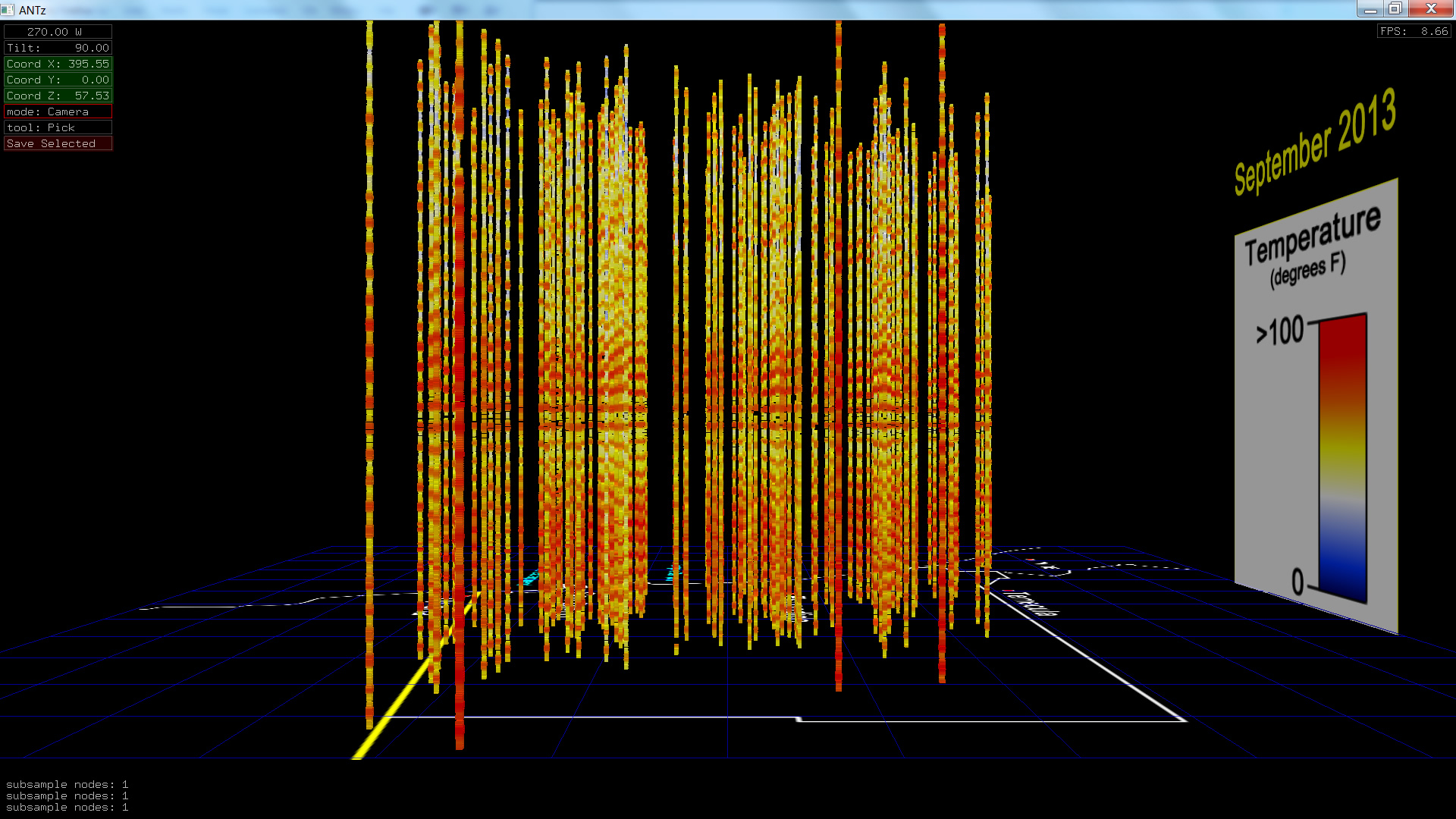1456x819 pixels.
Task: Click the temperature color gradient bar
Action: point(1342,455)
